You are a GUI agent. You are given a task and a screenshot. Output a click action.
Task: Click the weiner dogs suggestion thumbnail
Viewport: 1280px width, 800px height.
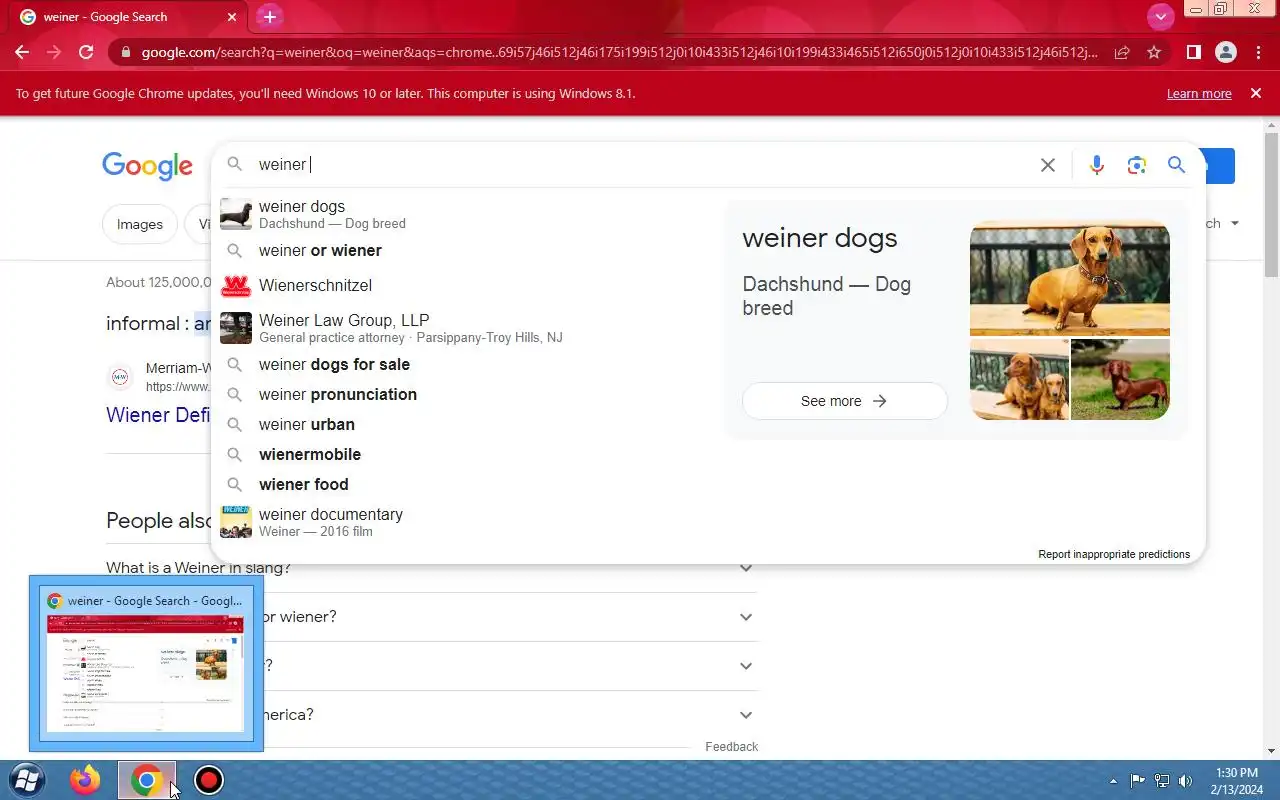[x=236, y=214]
